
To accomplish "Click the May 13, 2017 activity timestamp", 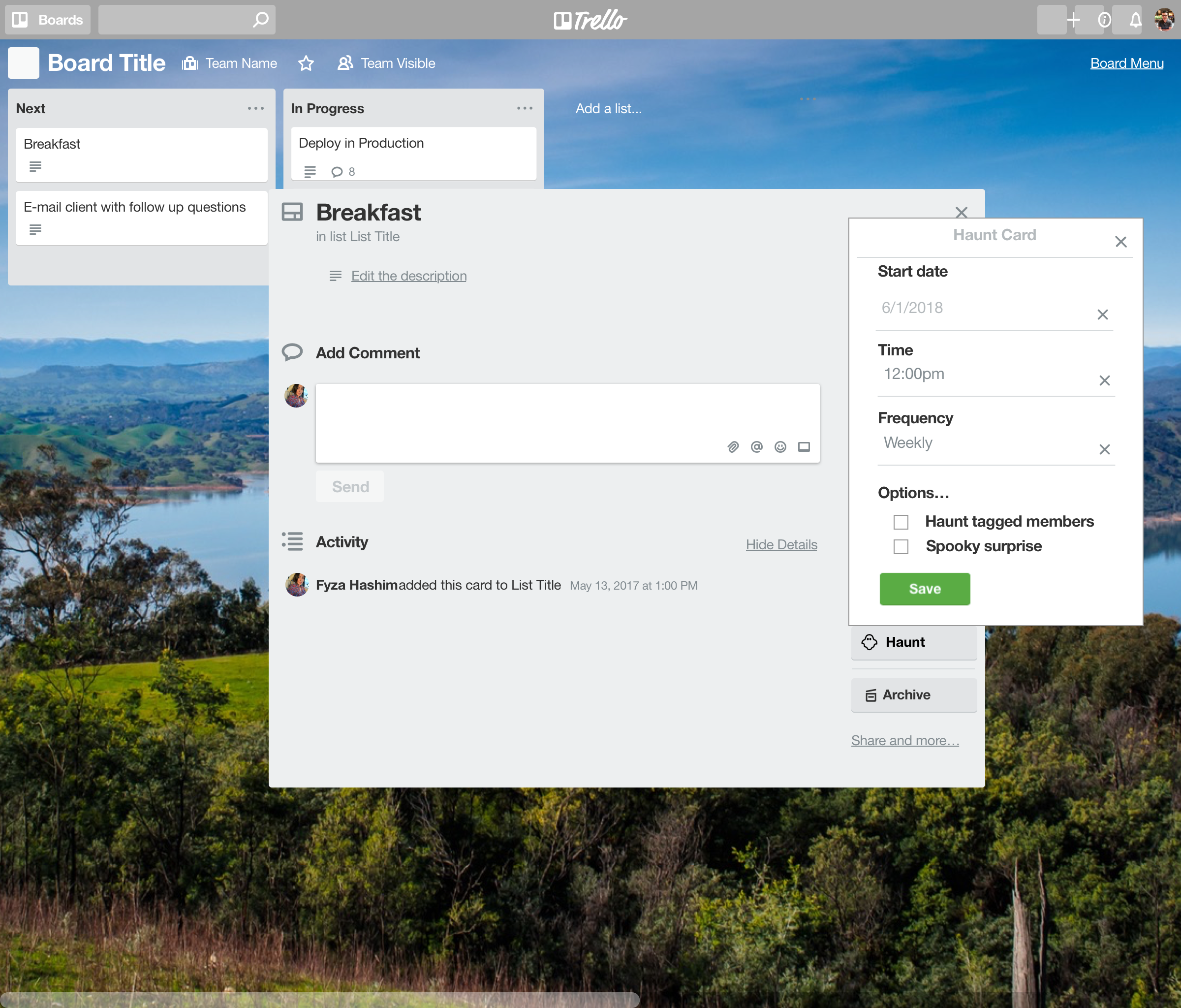I will click(633, 586).
